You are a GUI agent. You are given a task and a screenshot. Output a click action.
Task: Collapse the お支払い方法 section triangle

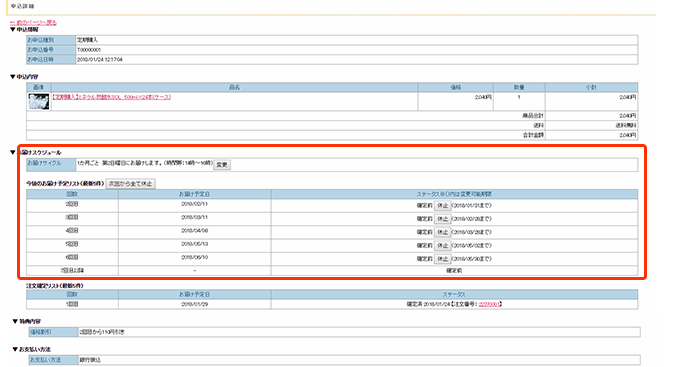tap(15, 349)
